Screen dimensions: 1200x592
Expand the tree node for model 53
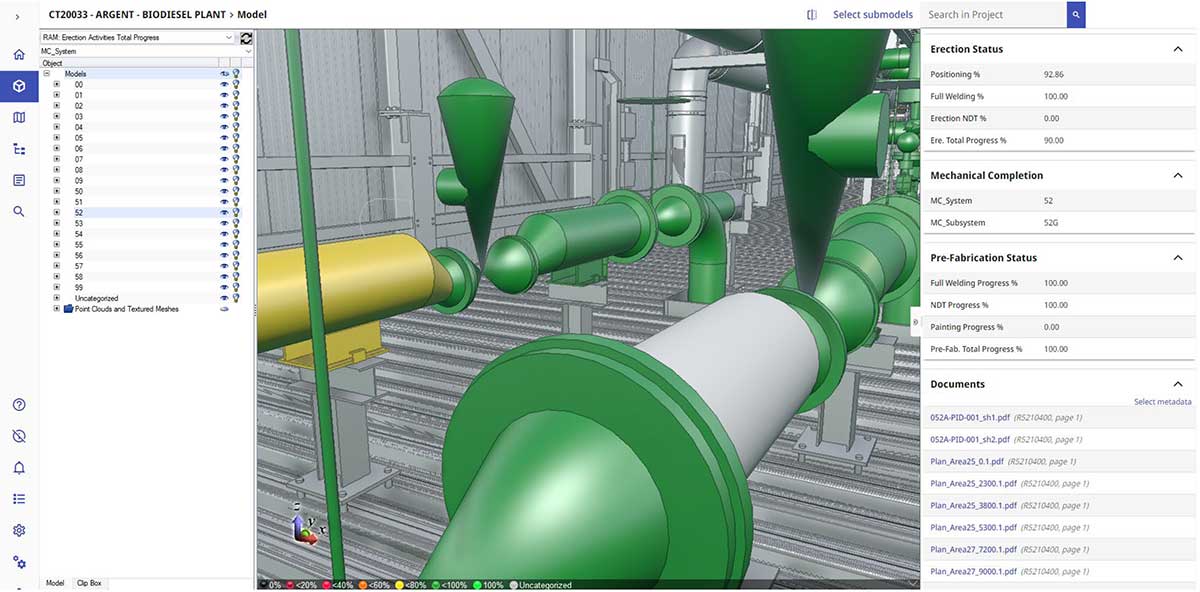57,223
